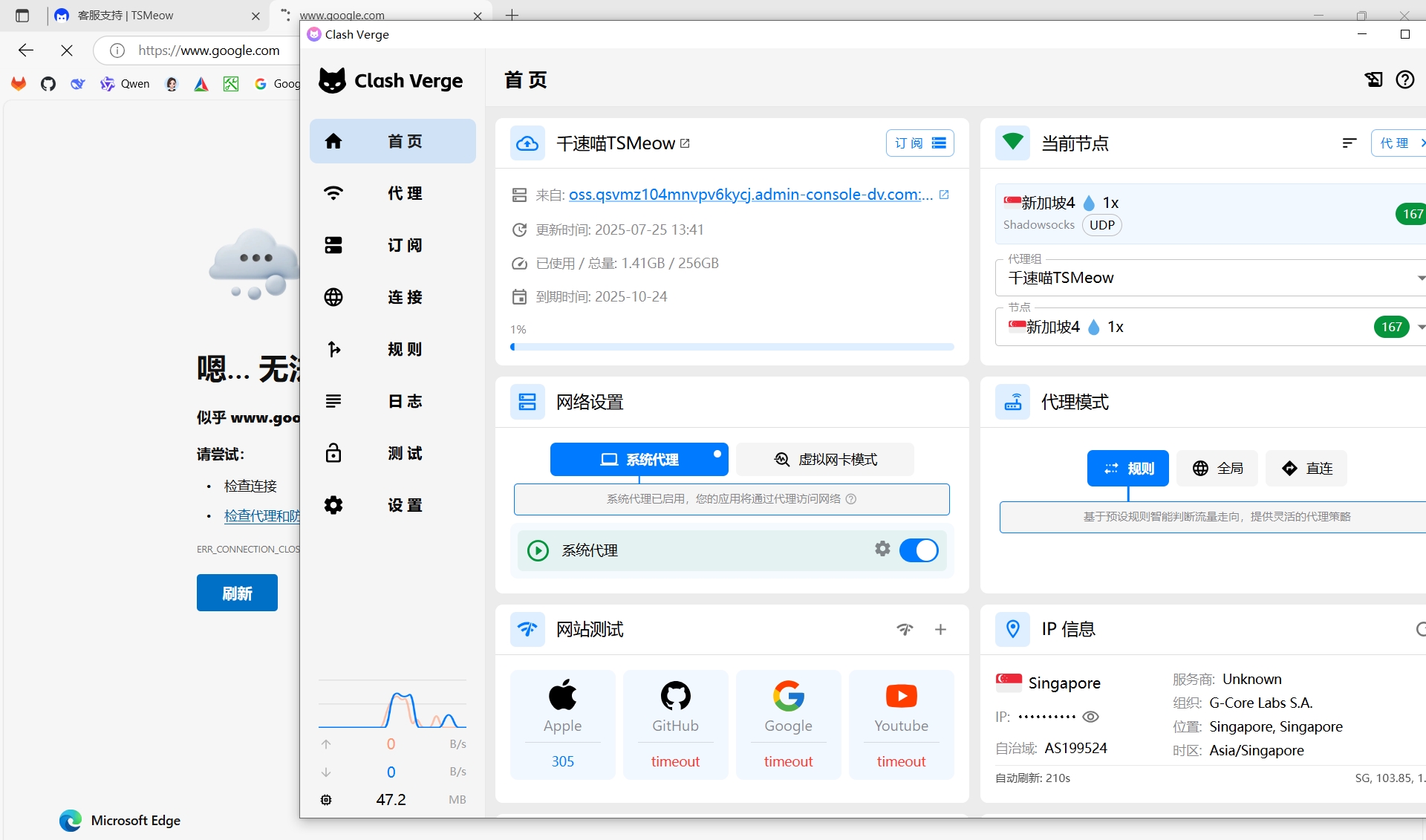Click the IP 信息 location pin icon

point(1012,629)
